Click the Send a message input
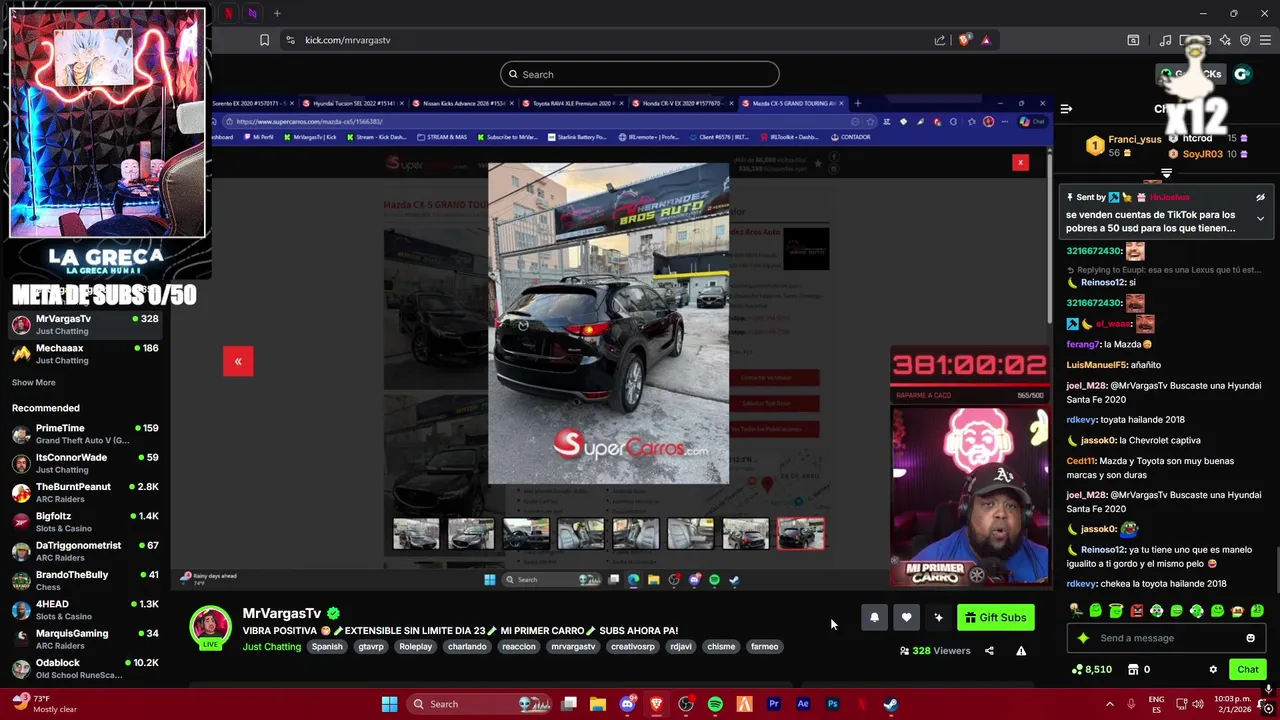This screenshot has height=720, width=1280. pyautogui.click(x=1166, y=638)
